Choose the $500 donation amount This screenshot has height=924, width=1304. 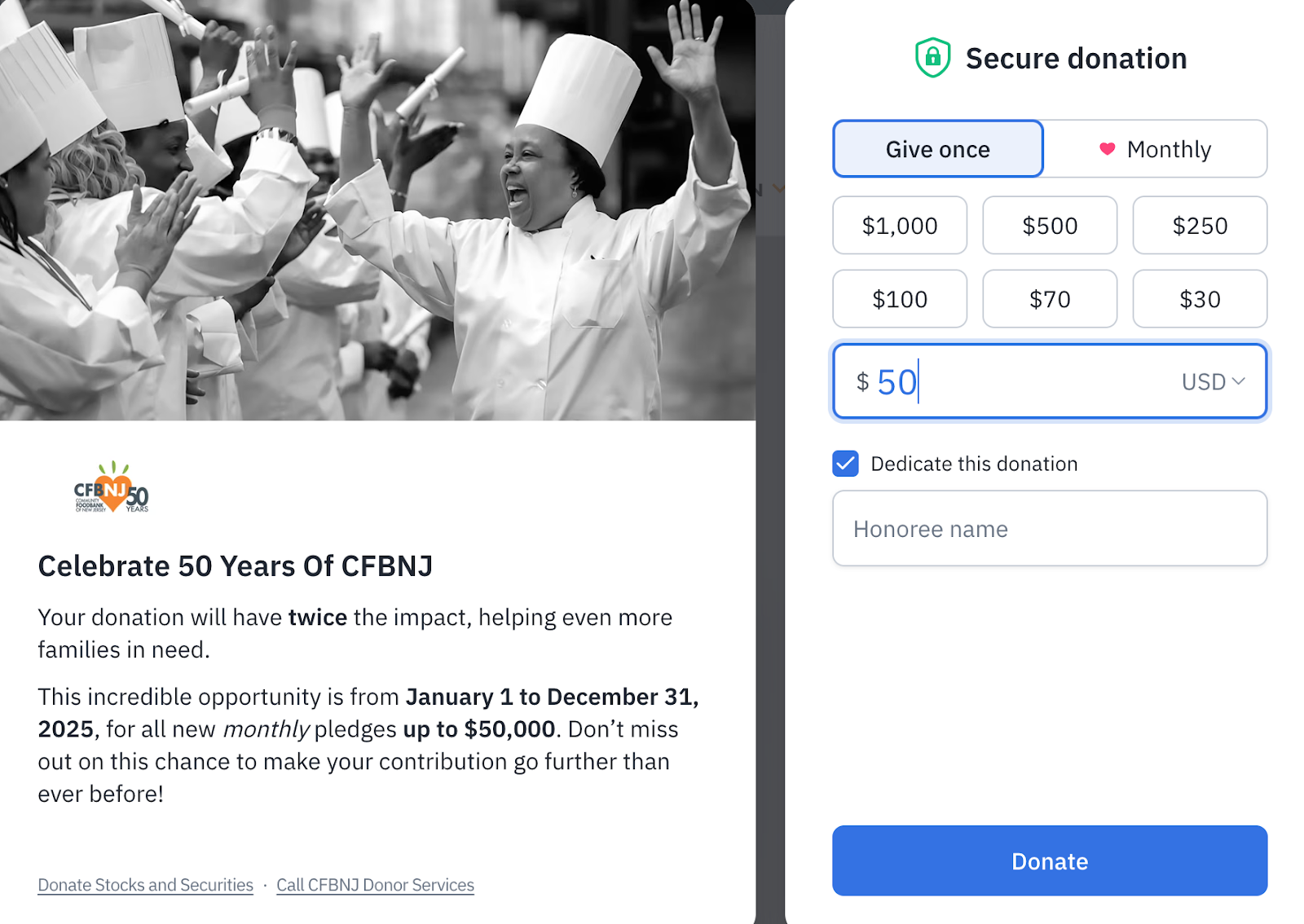pos(1049,226)
